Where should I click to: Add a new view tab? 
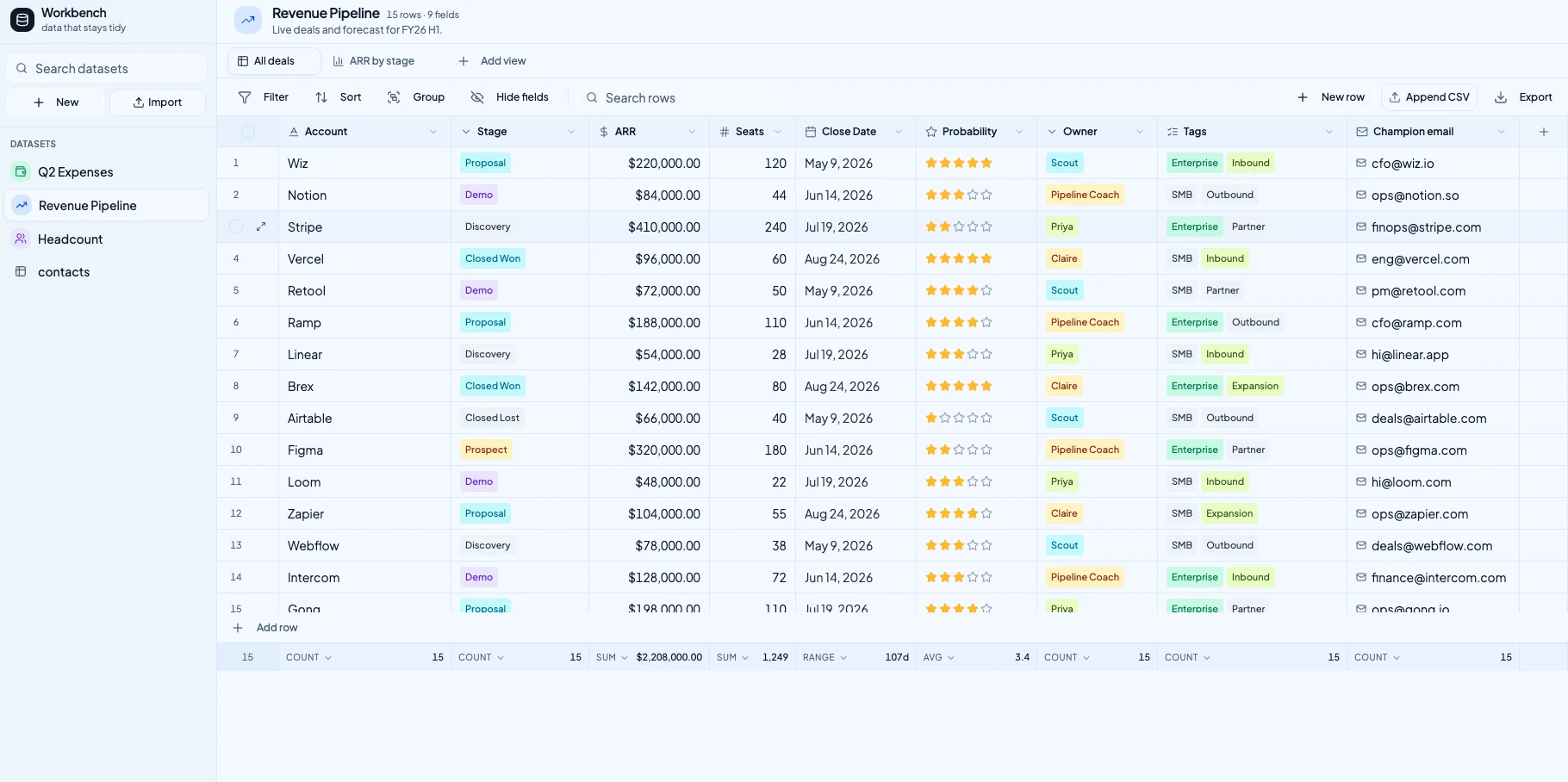[492, 61]
